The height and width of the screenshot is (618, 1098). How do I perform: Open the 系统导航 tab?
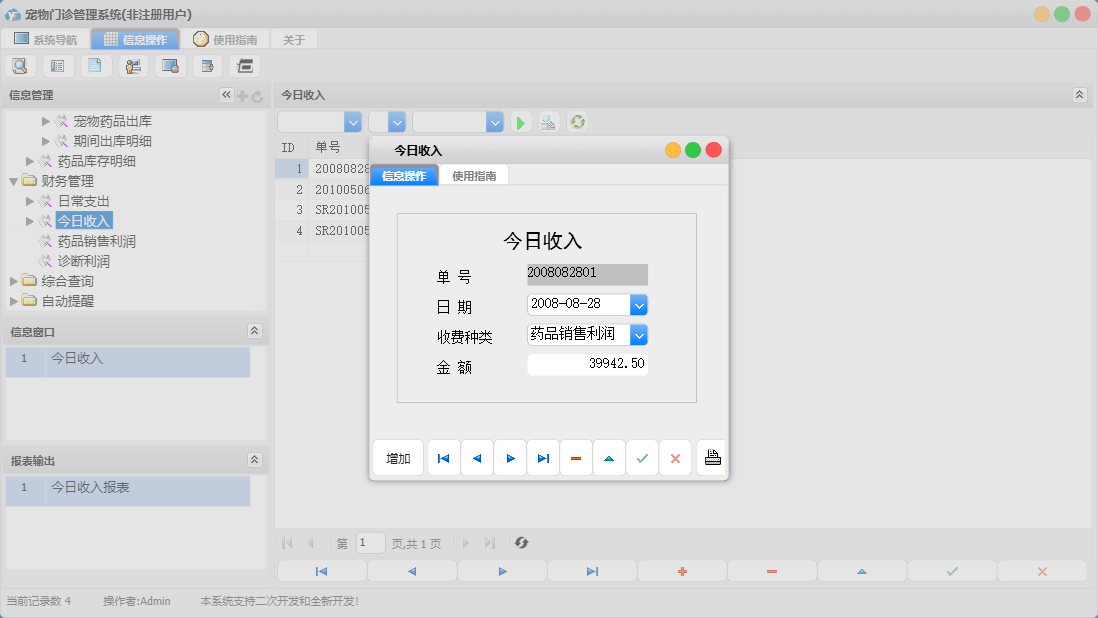(x=45, y=39)
